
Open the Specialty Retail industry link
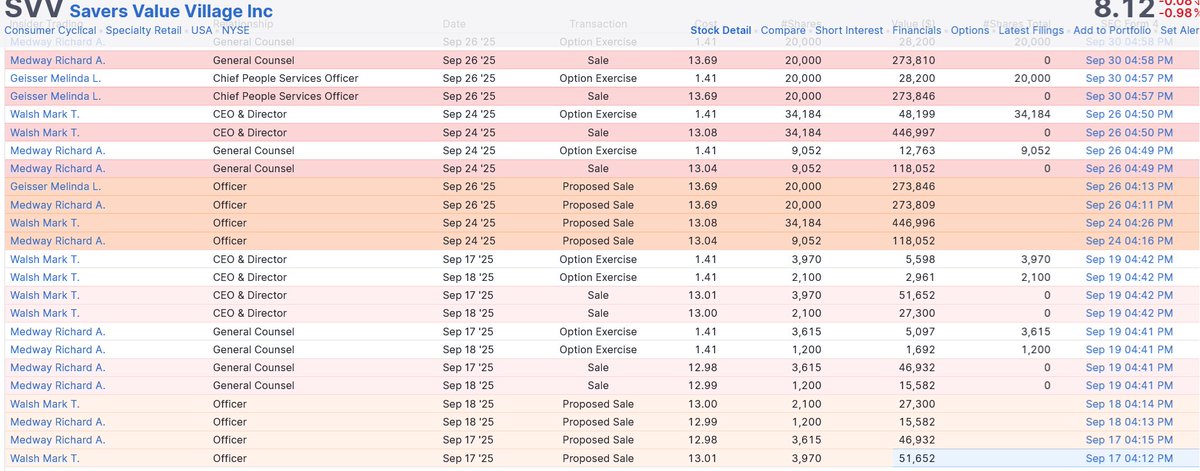point(144,30)
